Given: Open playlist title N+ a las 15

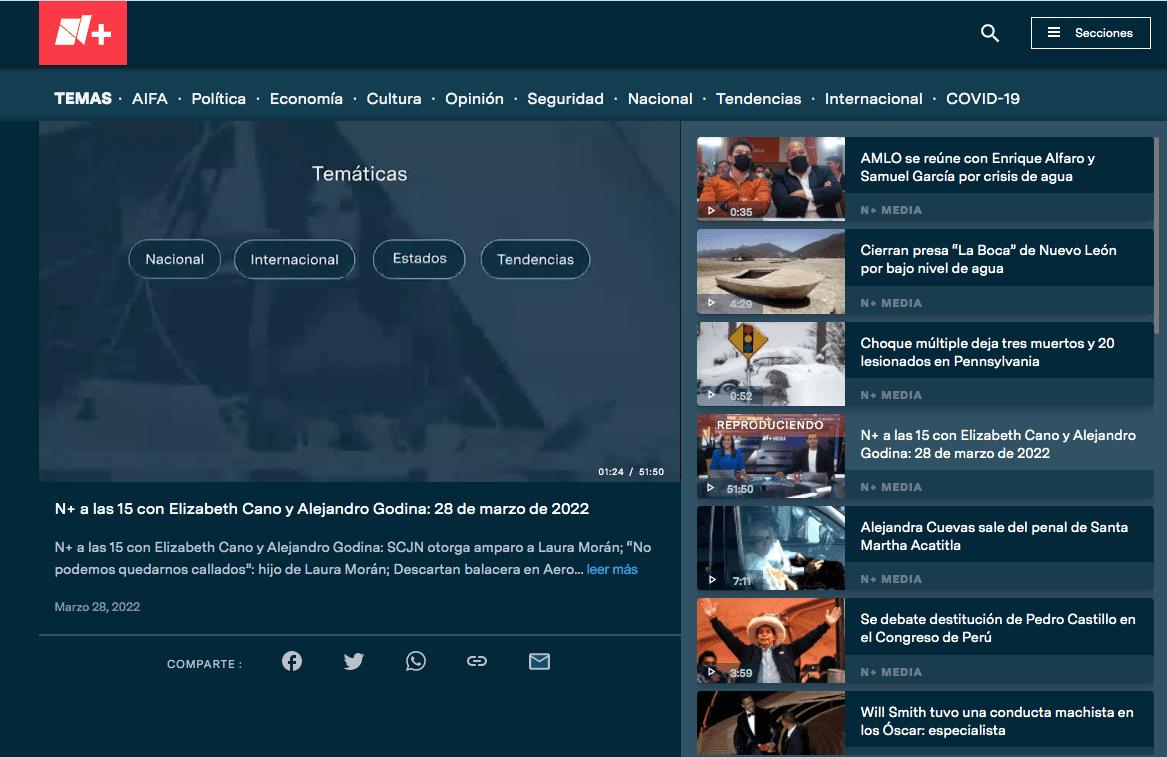Looking at the screenshot, I should (998, 444).
